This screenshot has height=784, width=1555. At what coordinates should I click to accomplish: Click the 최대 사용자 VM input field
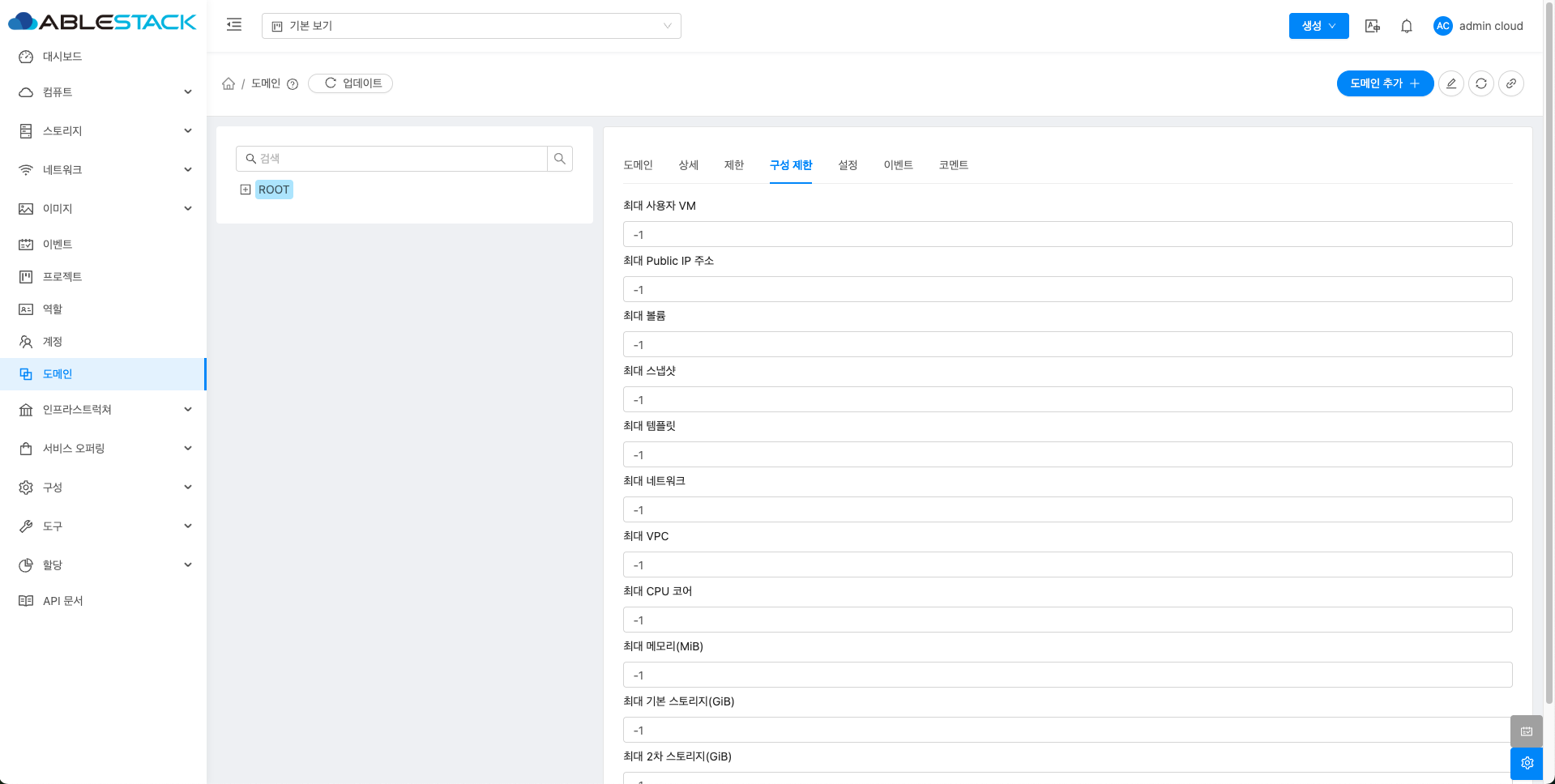[x=1067, y=235]
